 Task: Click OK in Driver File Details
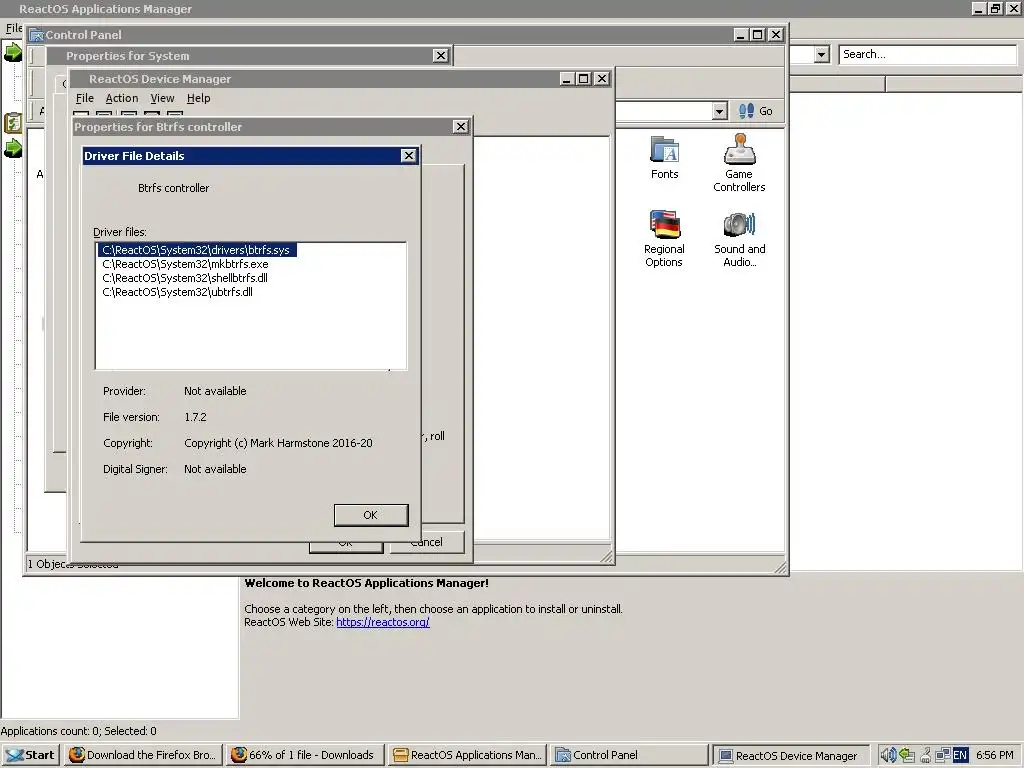pos(371,515)
